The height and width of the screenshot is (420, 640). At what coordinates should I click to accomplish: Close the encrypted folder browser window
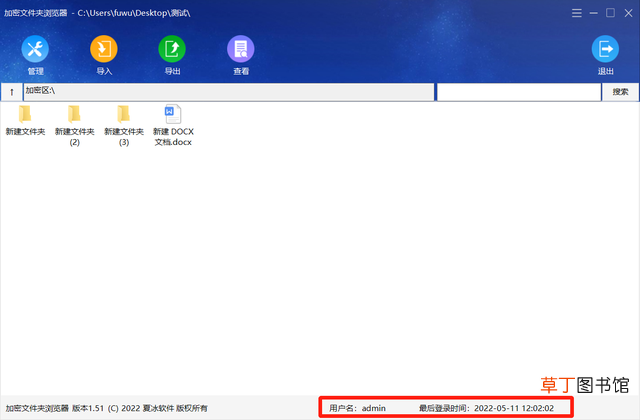point(629,13)
